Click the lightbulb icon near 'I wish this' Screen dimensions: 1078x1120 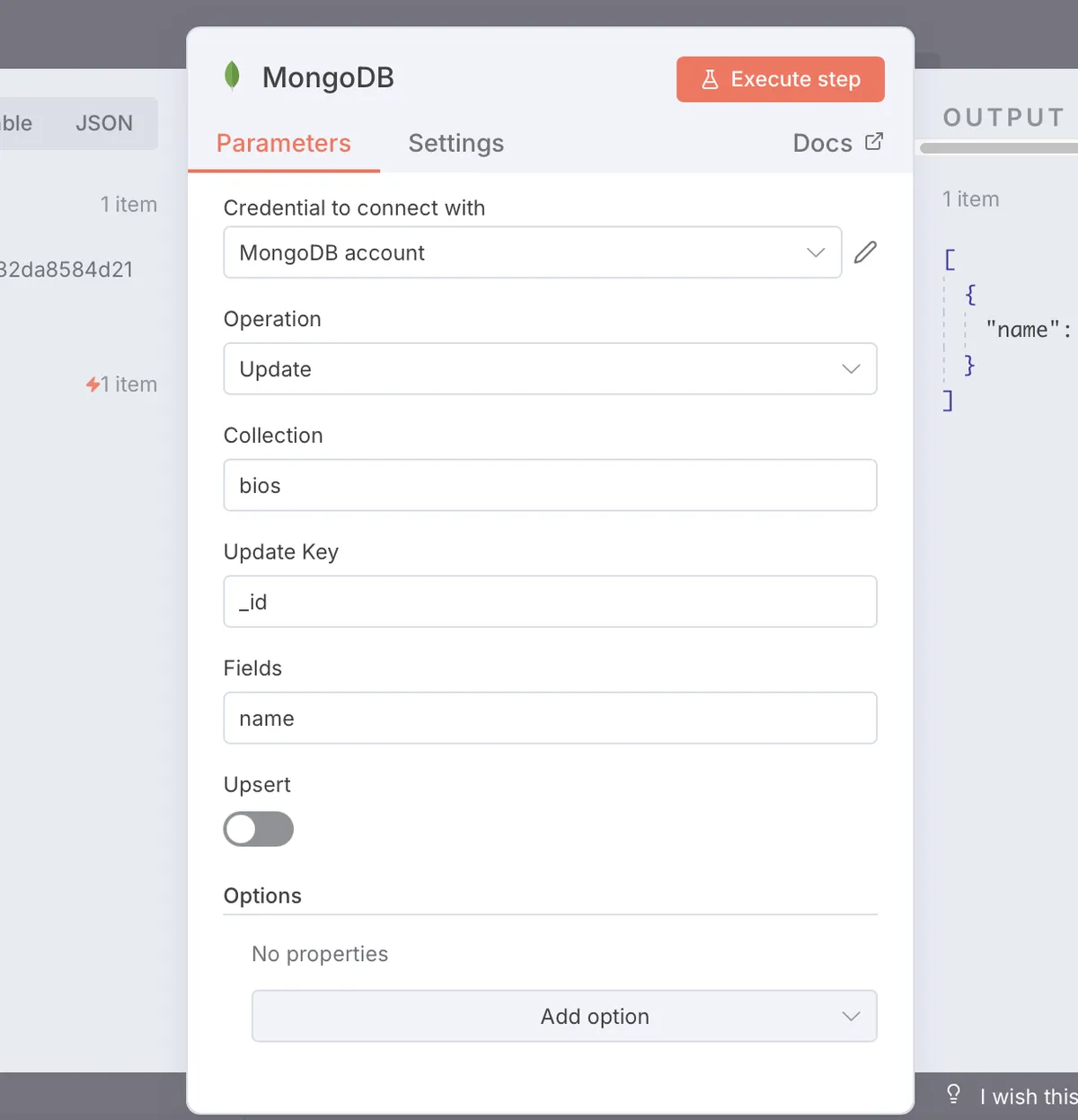point(952,1095)
